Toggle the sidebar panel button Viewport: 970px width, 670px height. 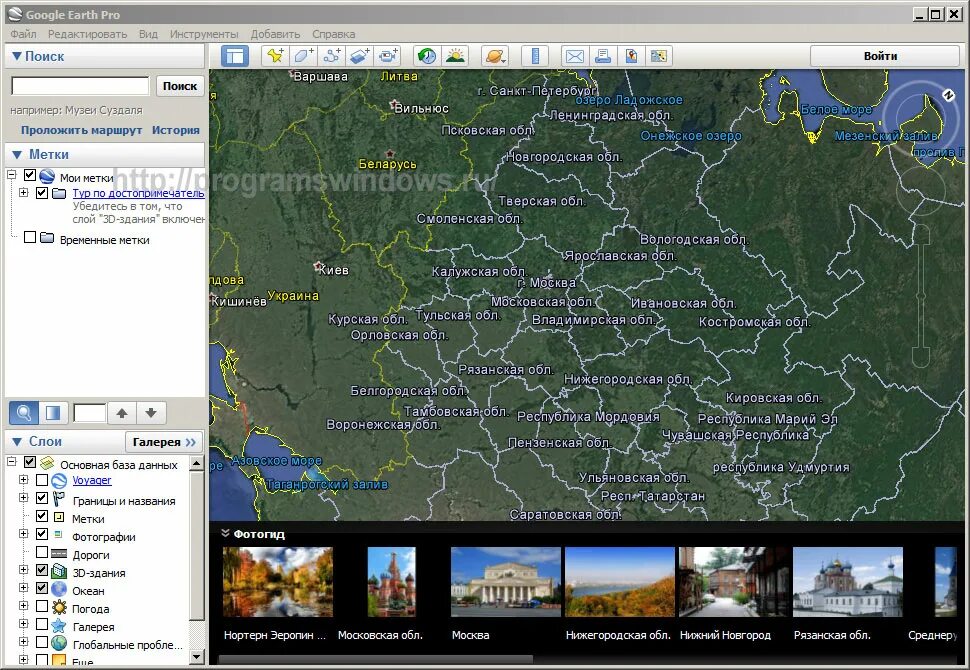click(235, 56)
